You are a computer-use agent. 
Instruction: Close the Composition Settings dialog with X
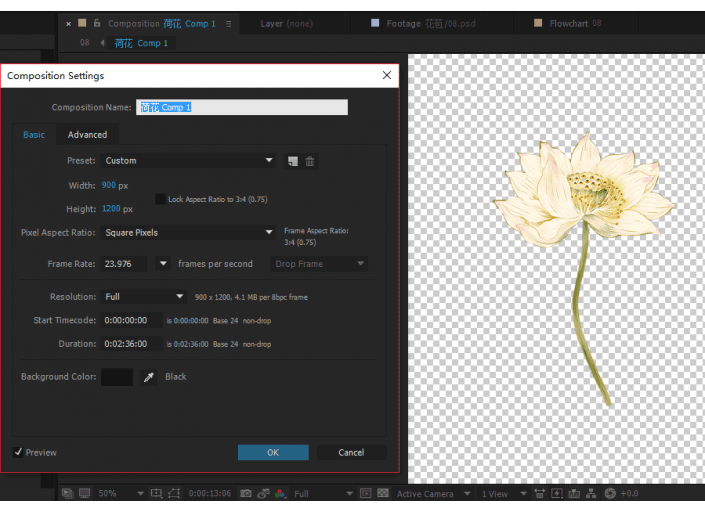[387, 75]
